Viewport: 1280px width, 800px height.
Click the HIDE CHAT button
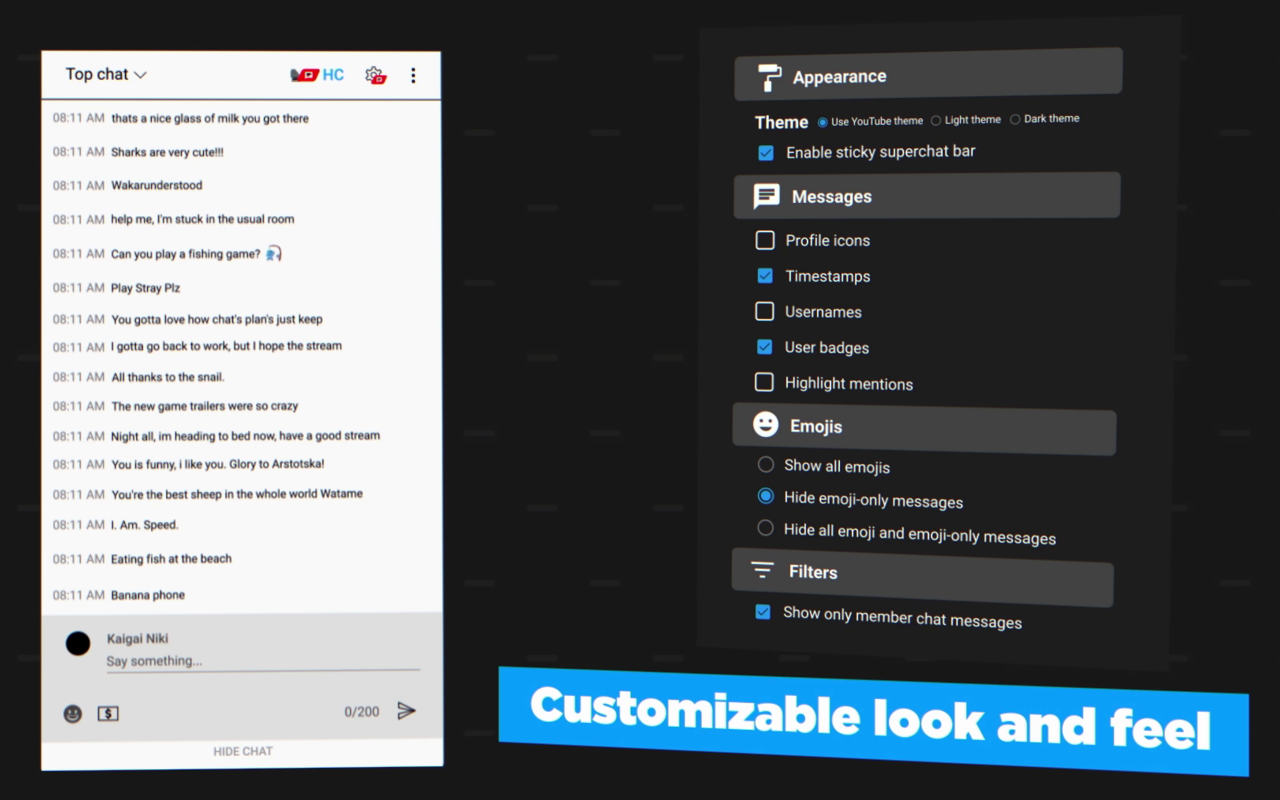(x=242, y=751)
